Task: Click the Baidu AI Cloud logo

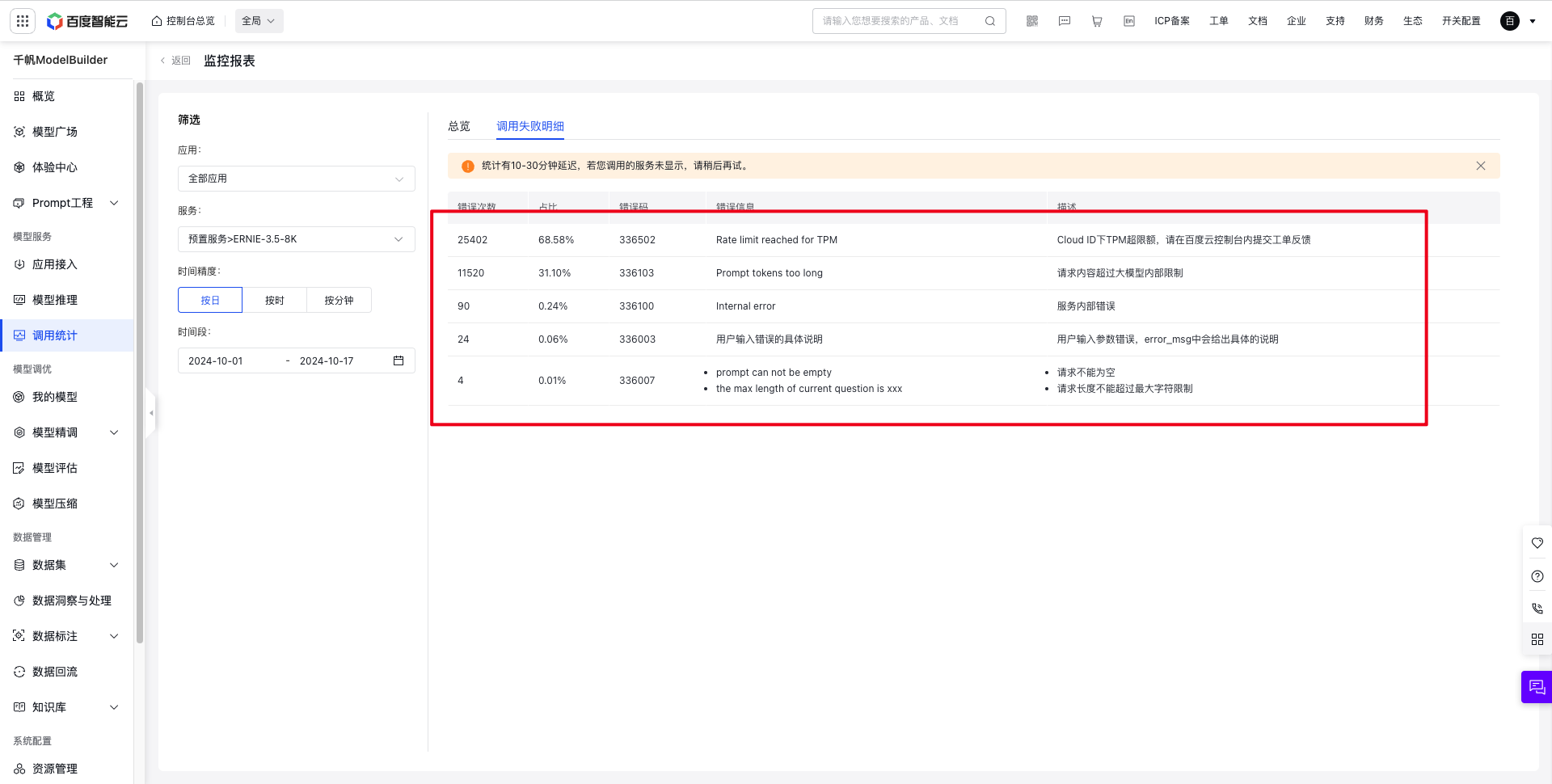Action: pyautogui.click(x=87, y=21)
